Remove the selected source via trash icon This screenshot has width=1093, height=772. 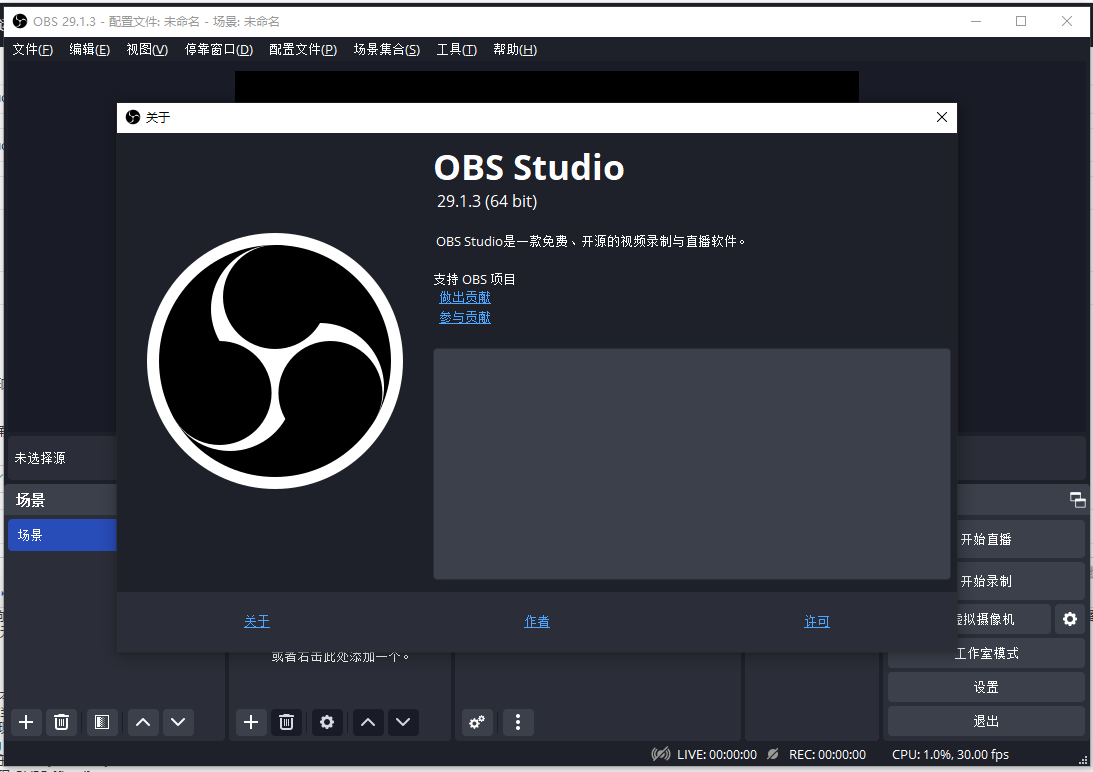(286, 722)
